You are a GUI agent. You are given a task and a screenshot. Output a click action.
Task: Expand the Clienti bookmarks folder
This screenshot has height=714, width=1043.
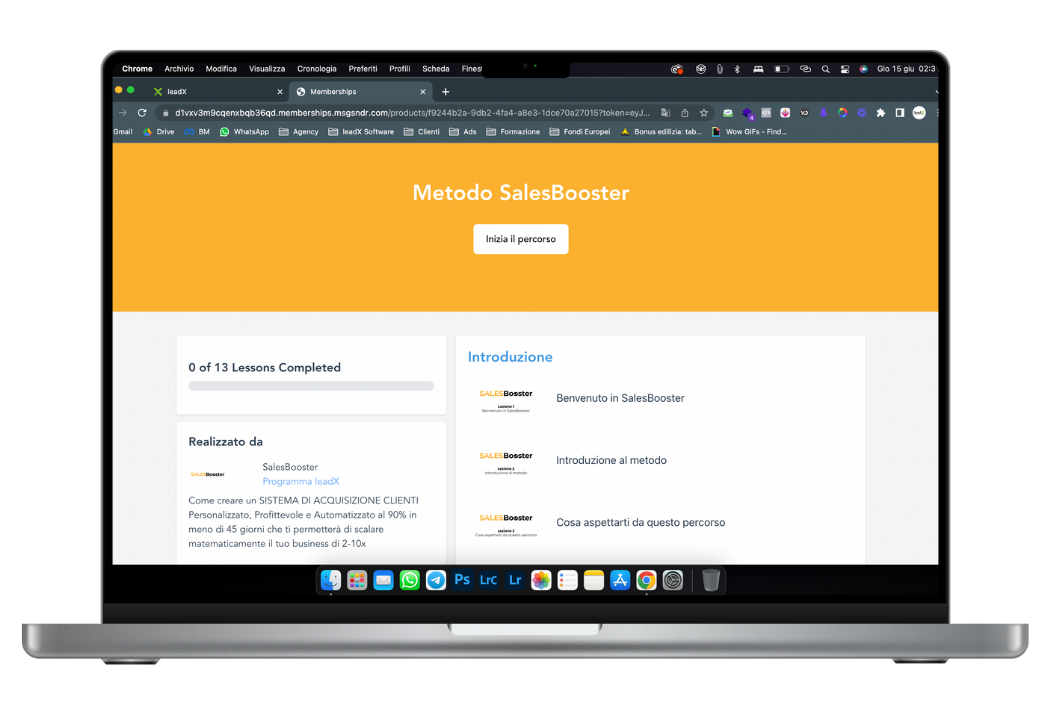click(422, 132)
